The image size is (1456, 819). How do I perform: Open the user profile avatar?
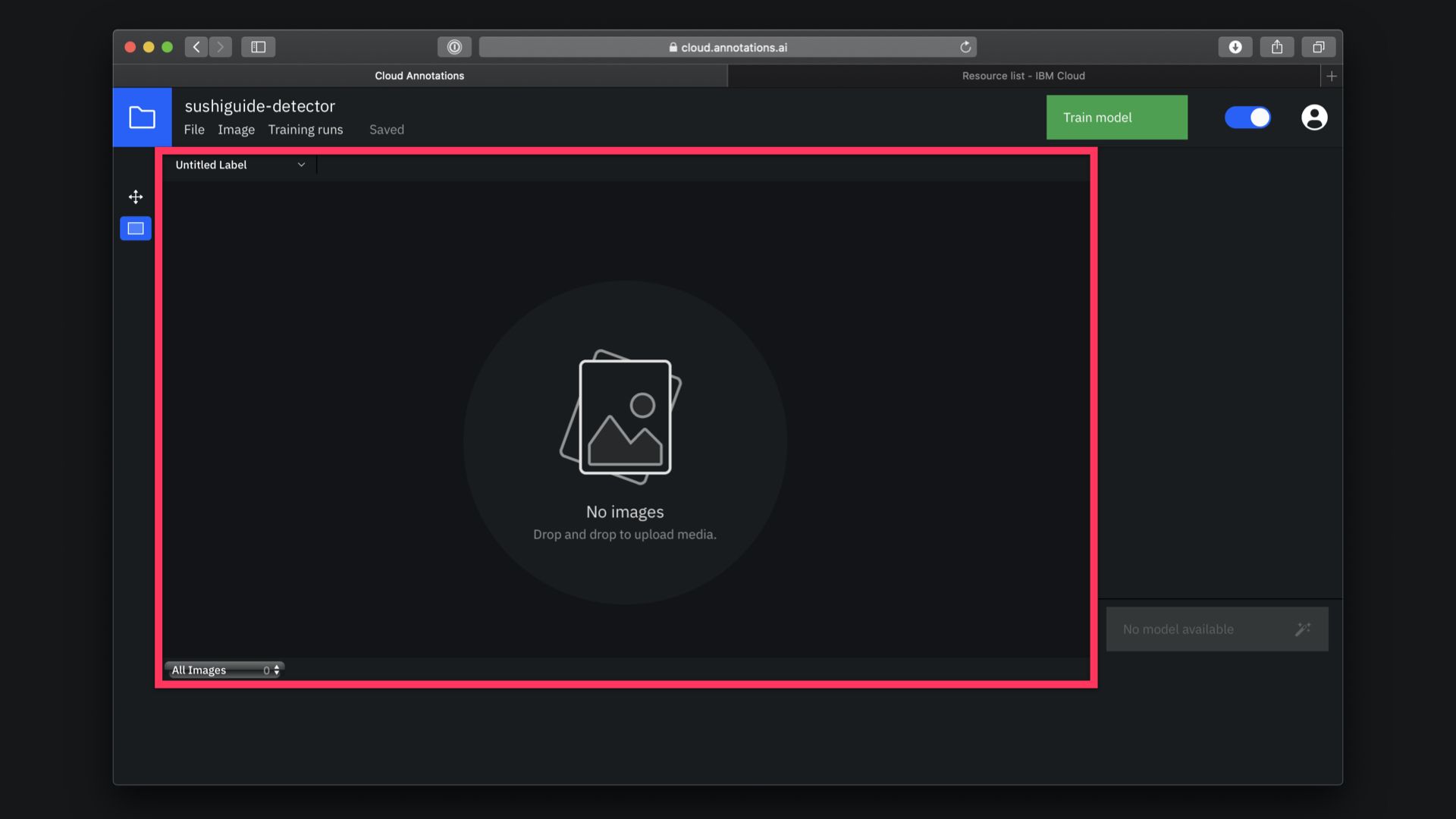tap(1314, 118)
